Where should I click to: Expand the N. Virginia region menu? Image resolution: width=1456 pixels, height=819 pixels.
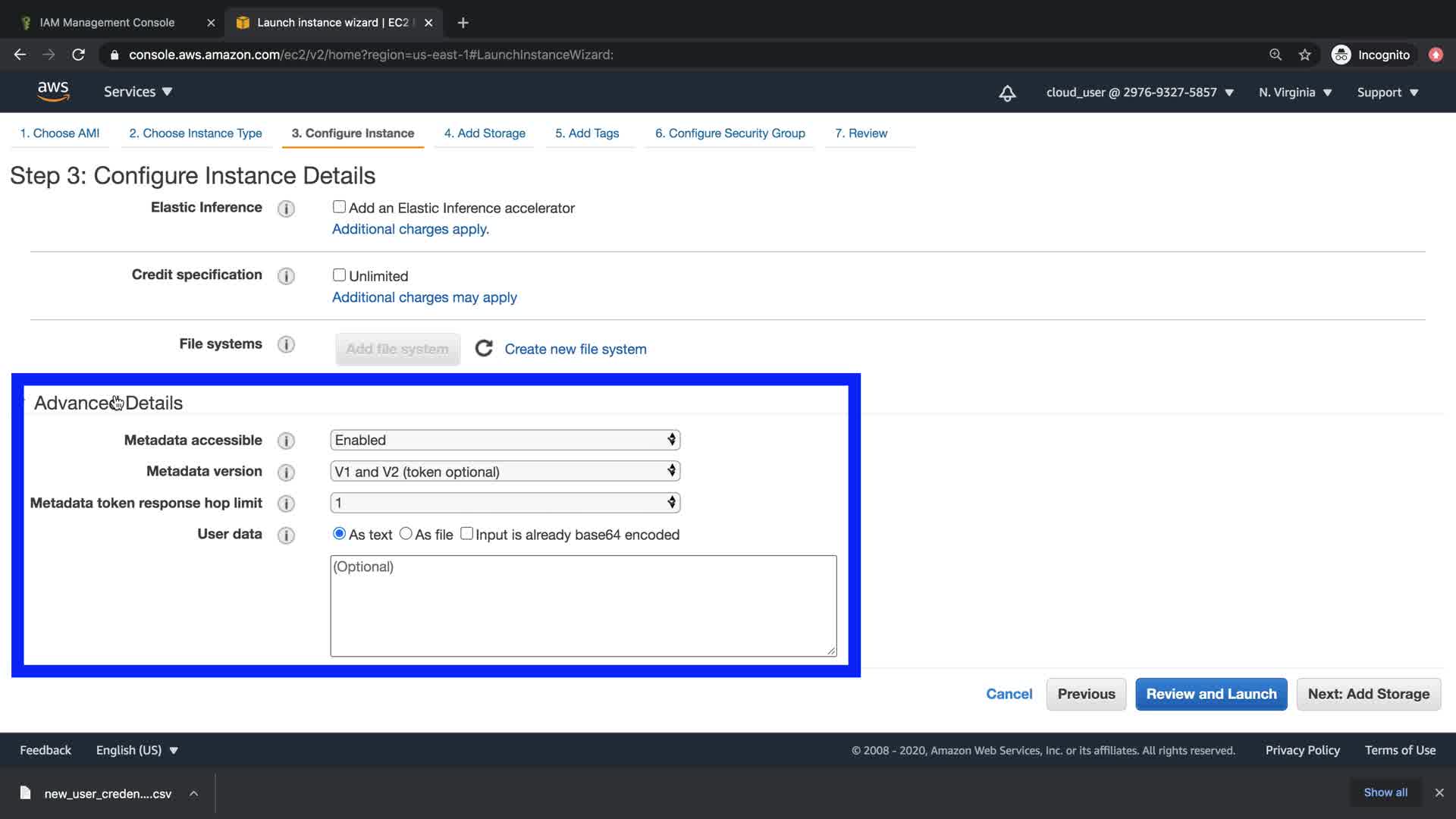[1295, 93]
